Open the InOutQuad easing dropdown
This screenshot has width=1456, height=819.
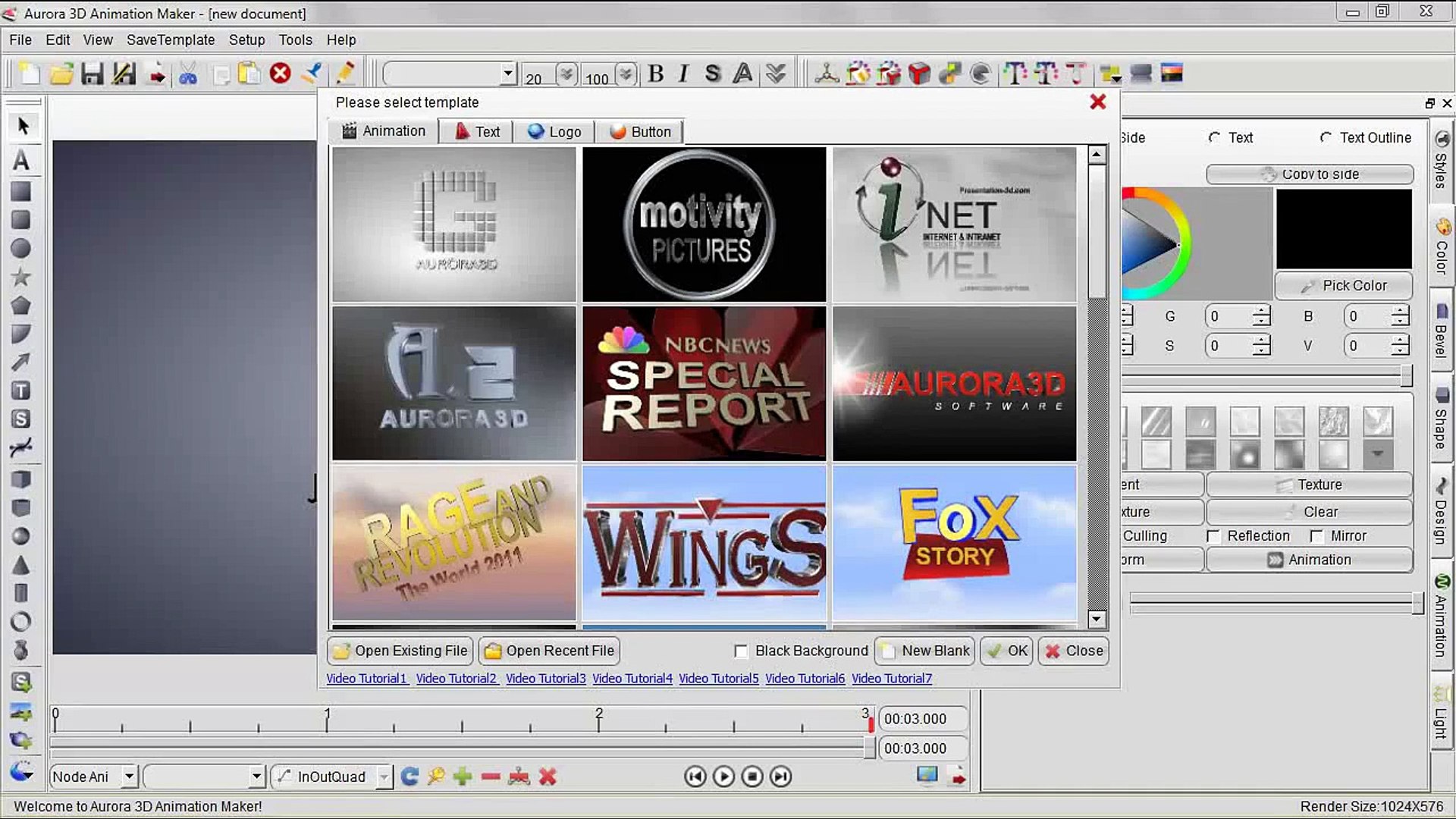[384, 777]
